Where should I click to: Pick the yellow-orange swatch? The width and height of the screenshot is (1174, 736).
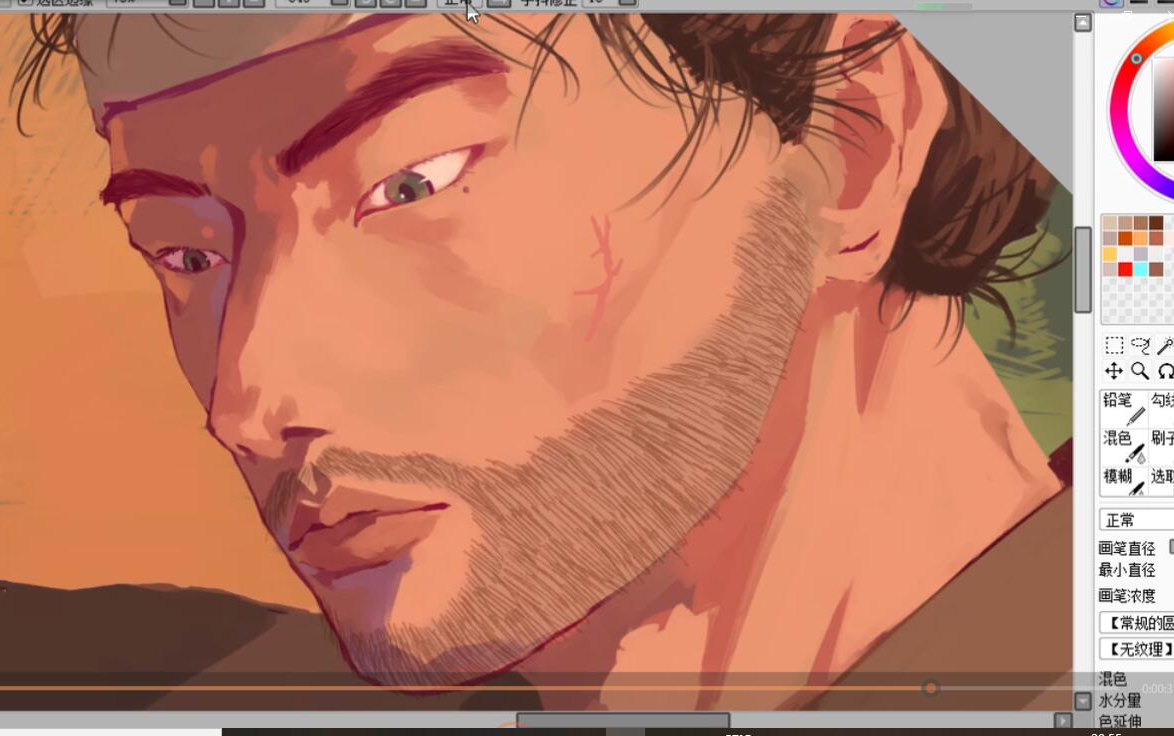1110,254
